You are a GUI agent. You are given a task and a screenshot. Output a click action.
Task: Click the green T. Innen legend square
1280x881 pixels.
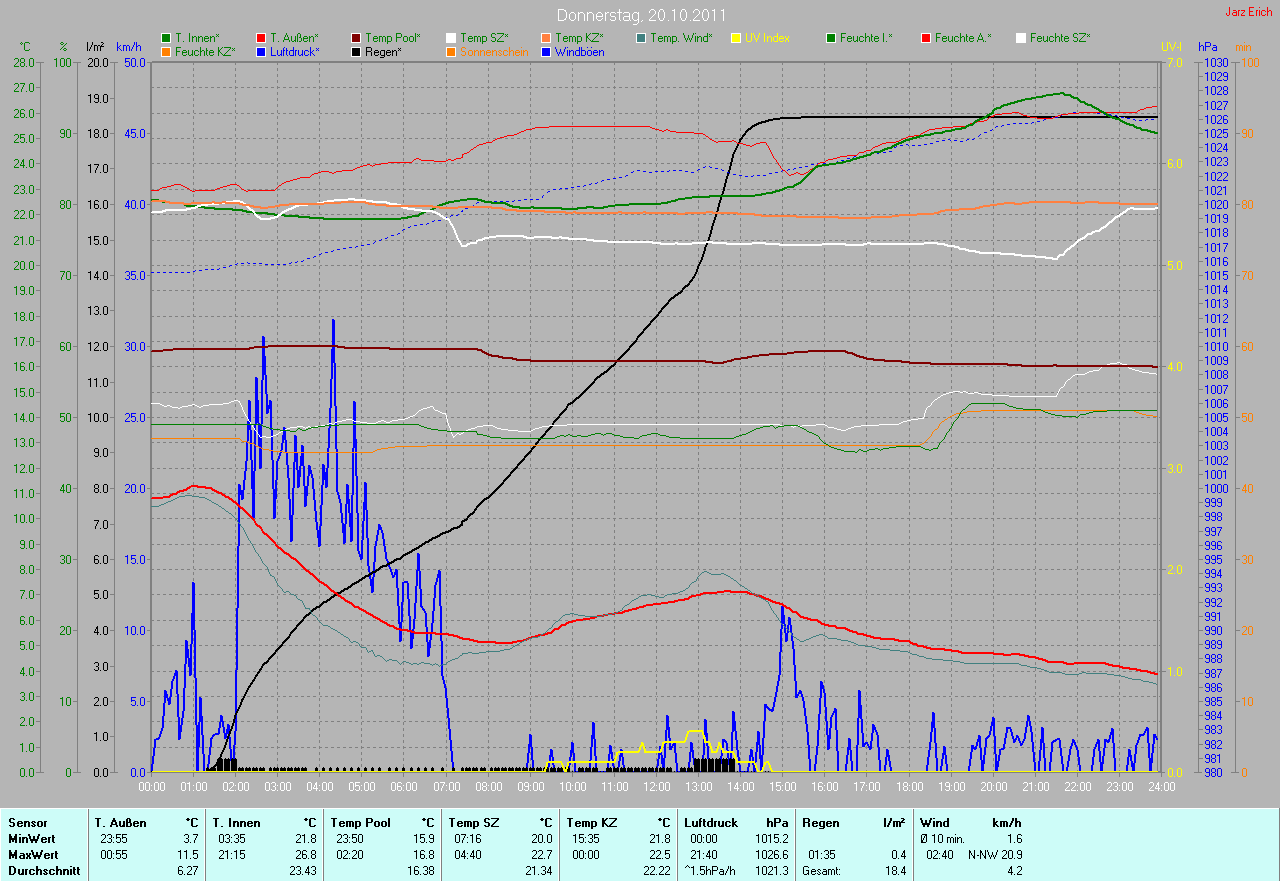tap(166, 38)
